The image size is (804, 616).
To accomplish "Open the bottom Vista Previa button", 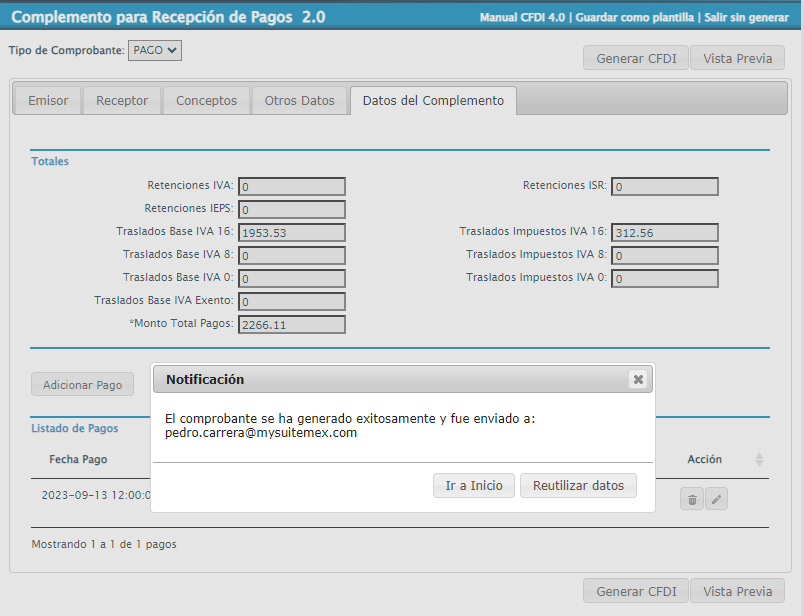I will (737, 591).
